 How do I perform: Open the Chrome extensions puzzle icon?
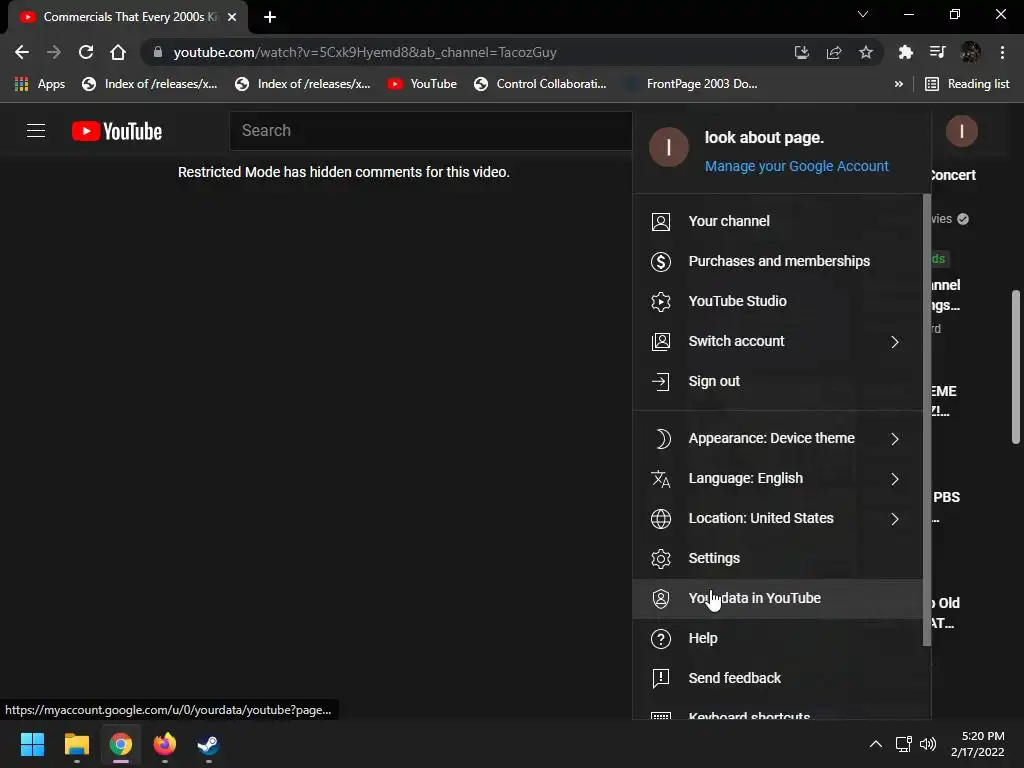pyautogui.click(x=905, y=52)
